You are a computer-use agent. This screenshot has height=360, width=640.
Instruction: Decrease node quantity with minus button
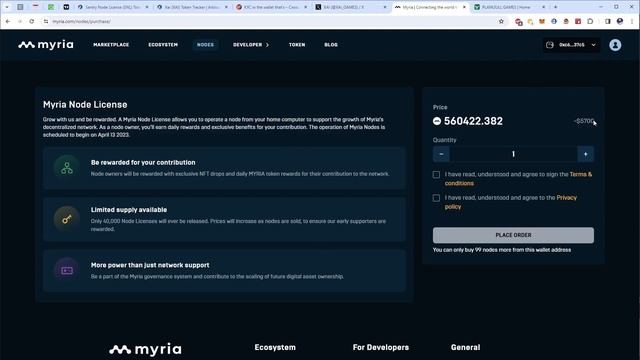click(x=441, y=154)
